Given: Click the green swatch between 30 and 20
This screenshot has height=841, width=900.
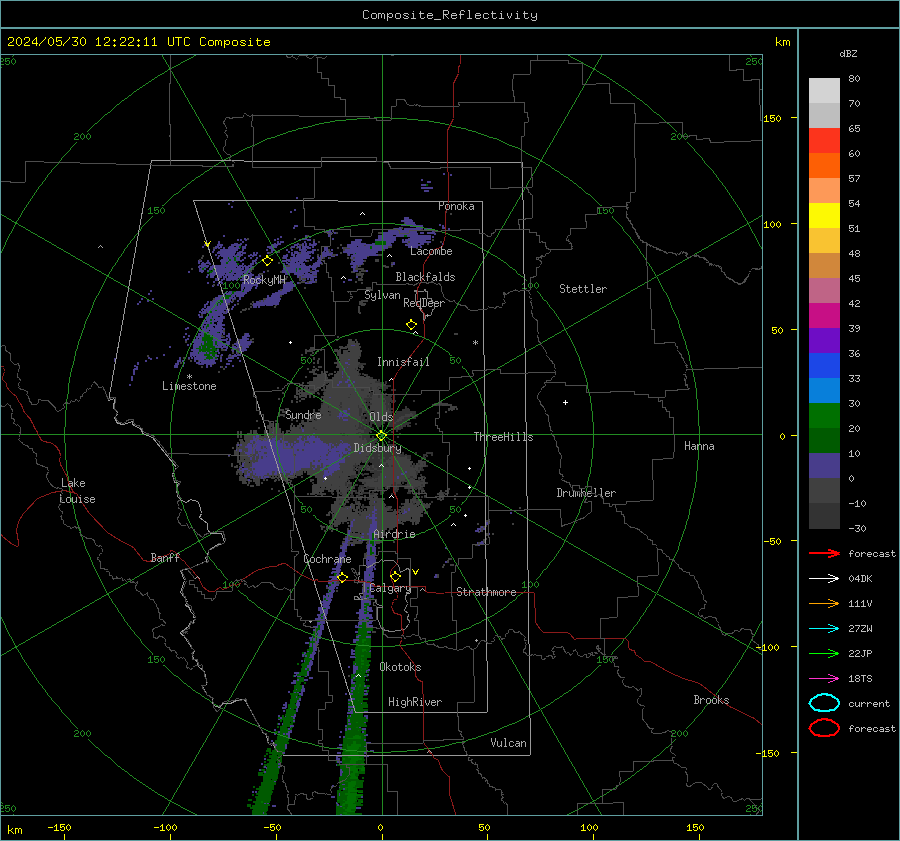Looking at the screenshot, I should click(824, 416).
